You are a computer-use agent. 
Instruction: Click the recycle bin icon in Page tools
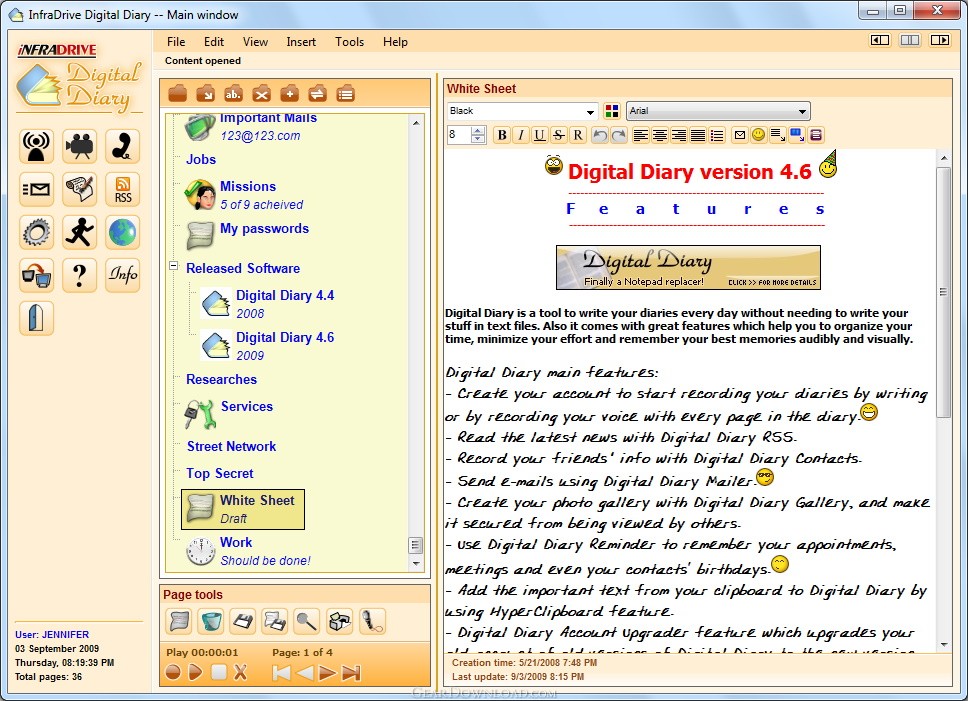[211, 621]
